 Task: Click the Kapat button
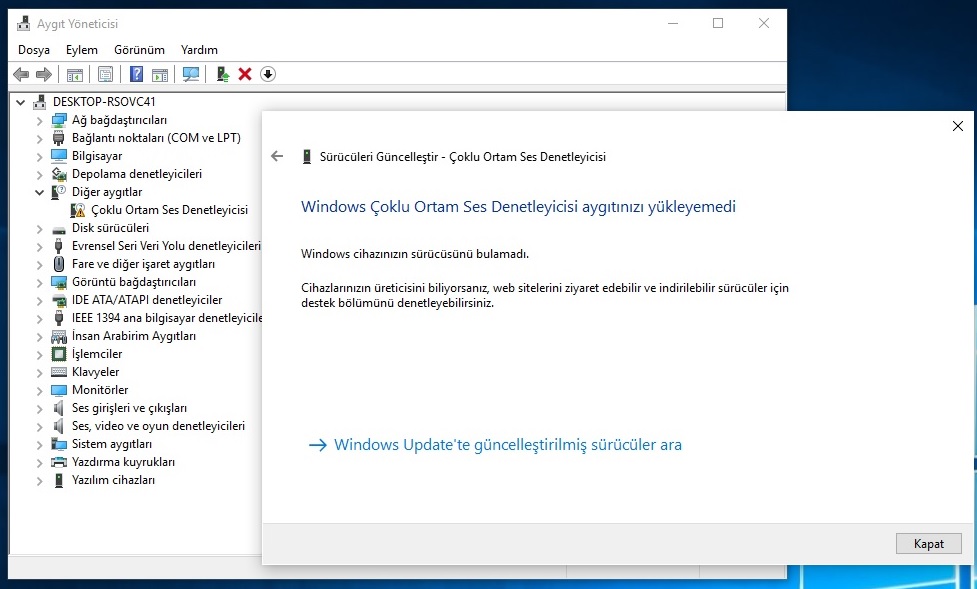tap(928, 544)
